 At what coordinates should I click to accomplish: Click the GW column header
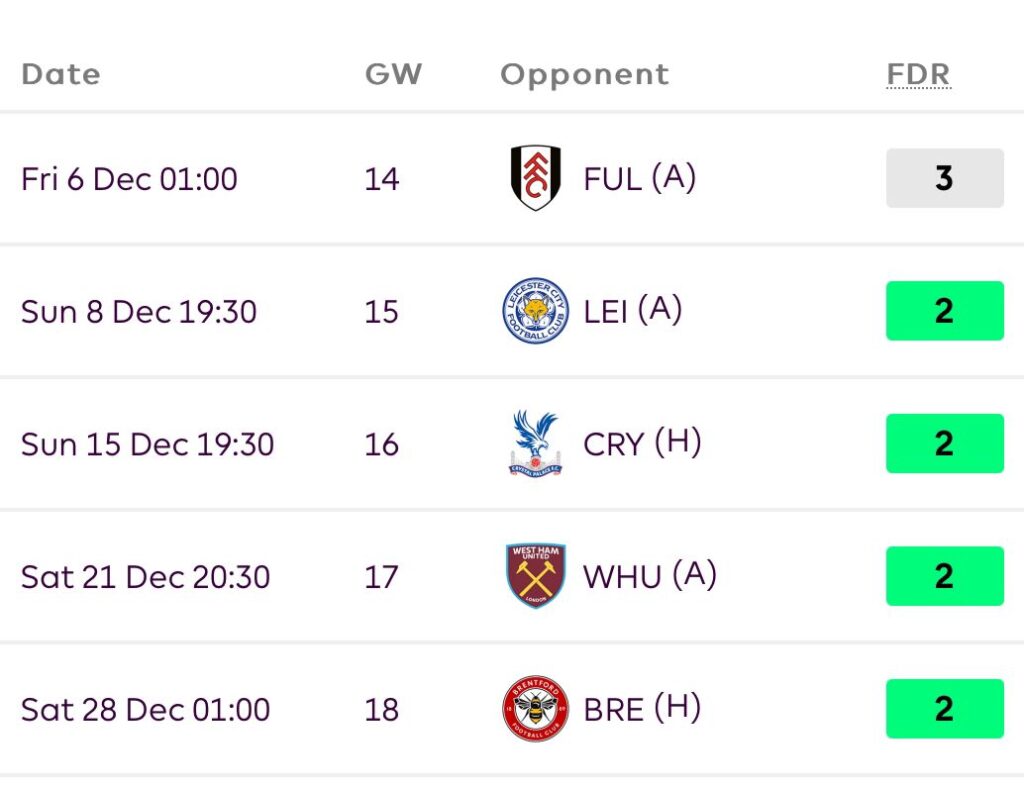(393, 75)
